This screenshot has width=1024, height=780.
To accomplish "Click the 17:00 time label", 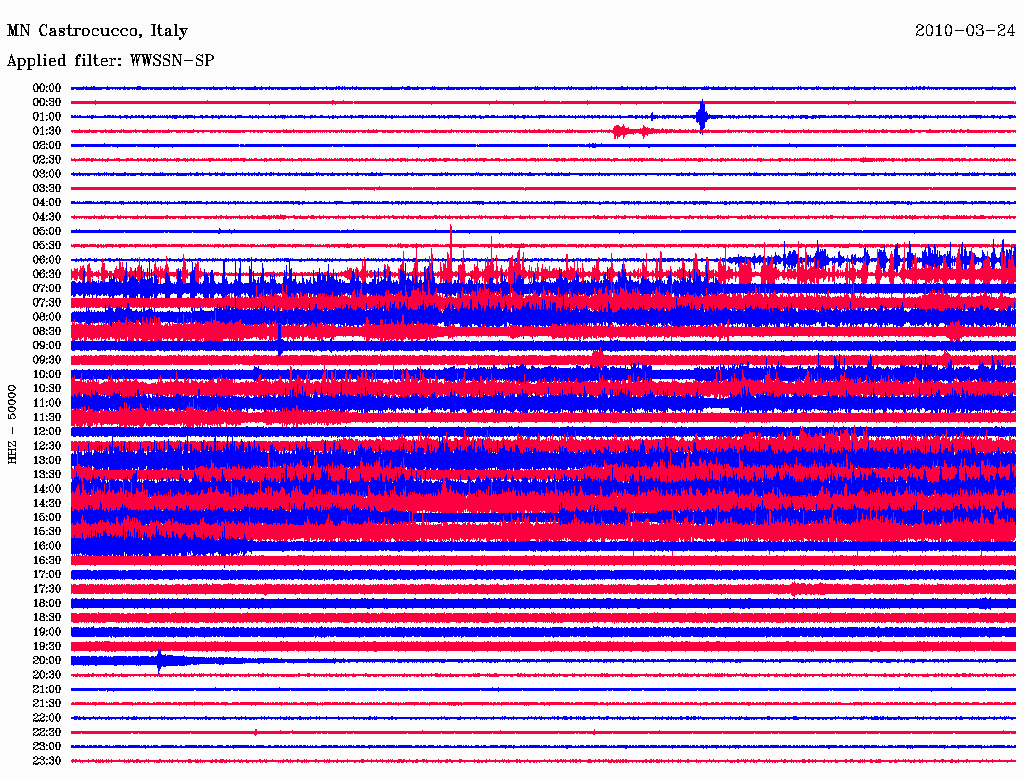I will [x=47, y=575].
